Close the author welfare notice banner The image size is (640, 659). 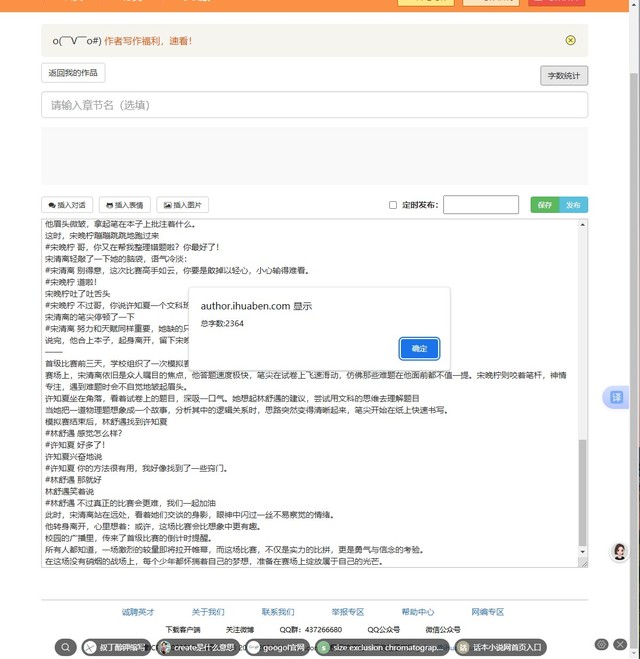click(x=570, y=41)
